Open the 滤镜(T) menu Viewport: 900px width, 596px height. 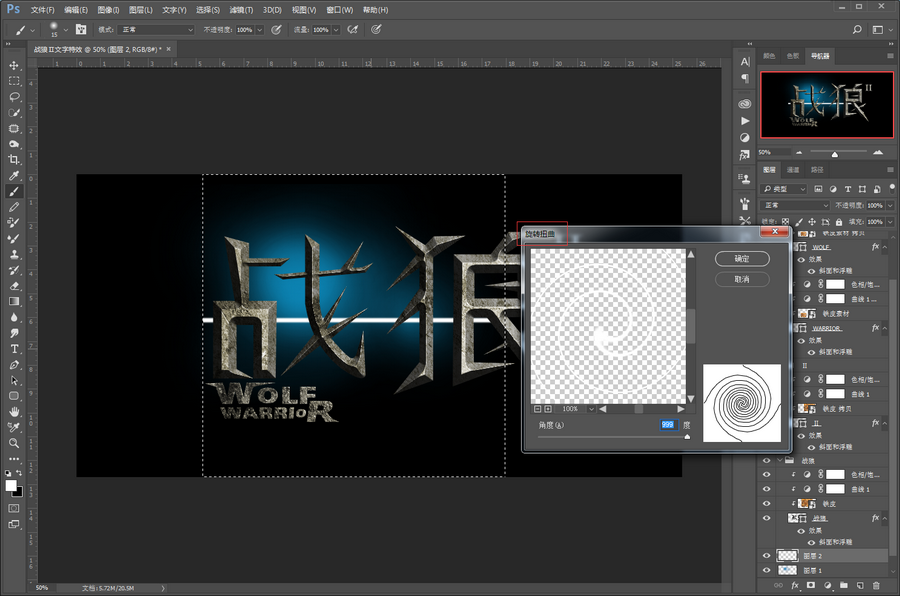pos(240,9)
